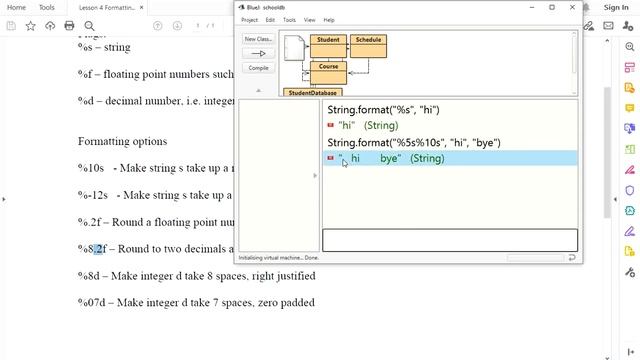
Task: Click the share with others icon
Action: tap(628, 26)
